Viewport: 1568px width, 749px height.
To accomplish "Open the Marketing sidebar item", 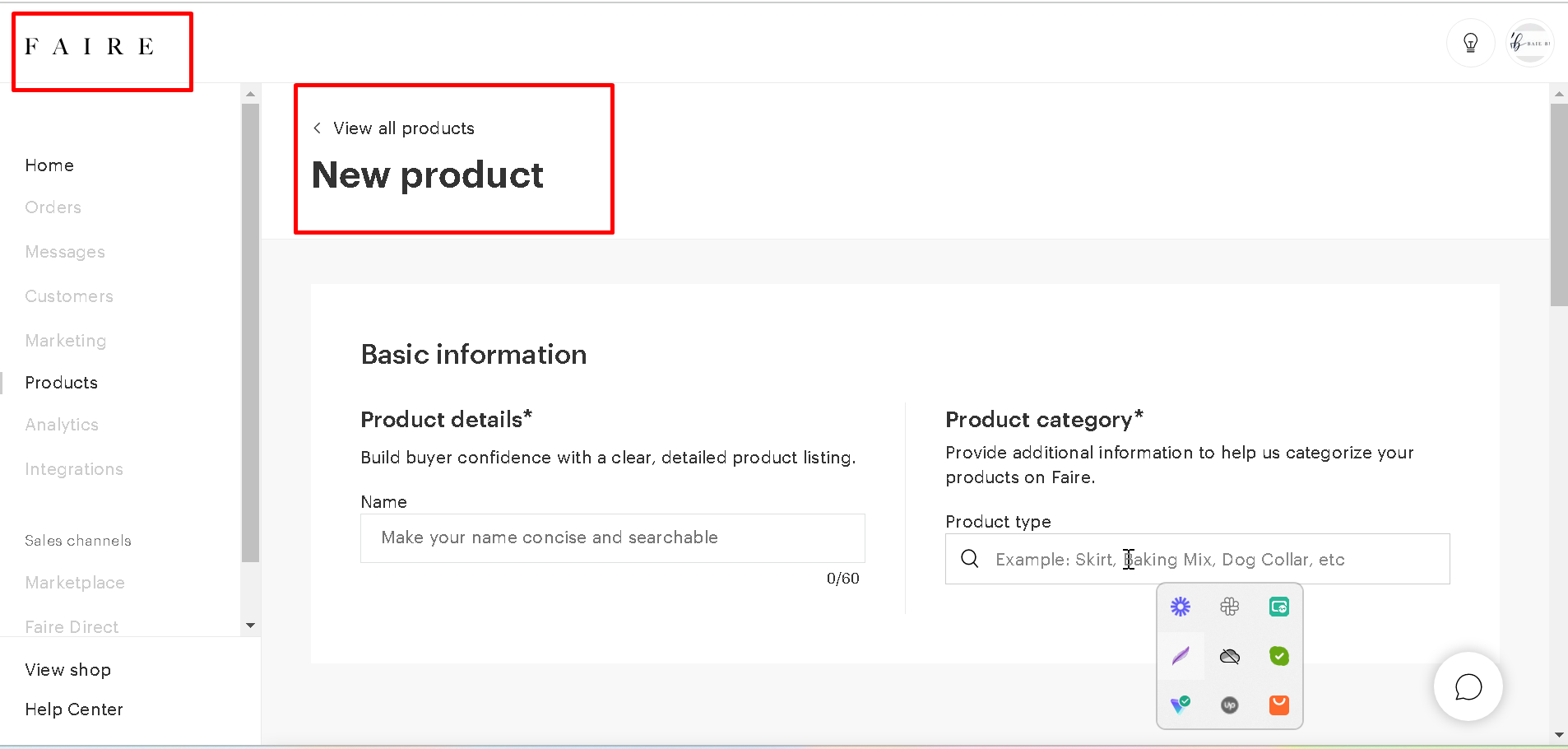I will [66, 341].
